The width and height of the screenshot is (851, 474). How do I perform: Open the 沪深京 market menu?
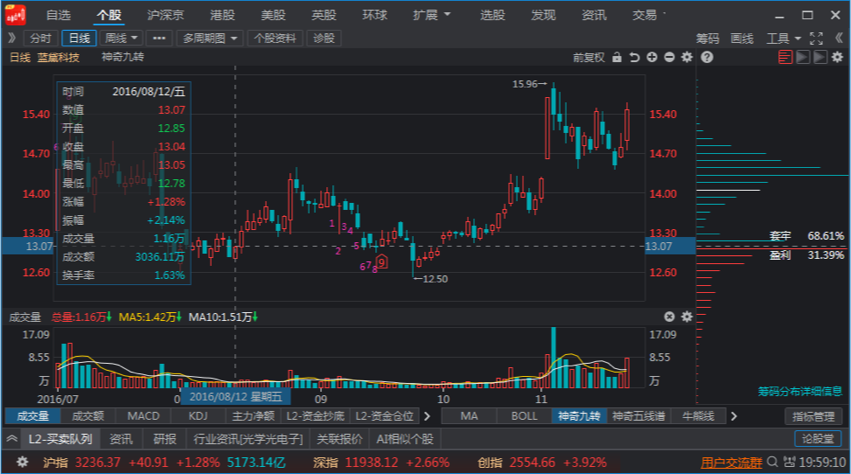click(x=165, y=15)
